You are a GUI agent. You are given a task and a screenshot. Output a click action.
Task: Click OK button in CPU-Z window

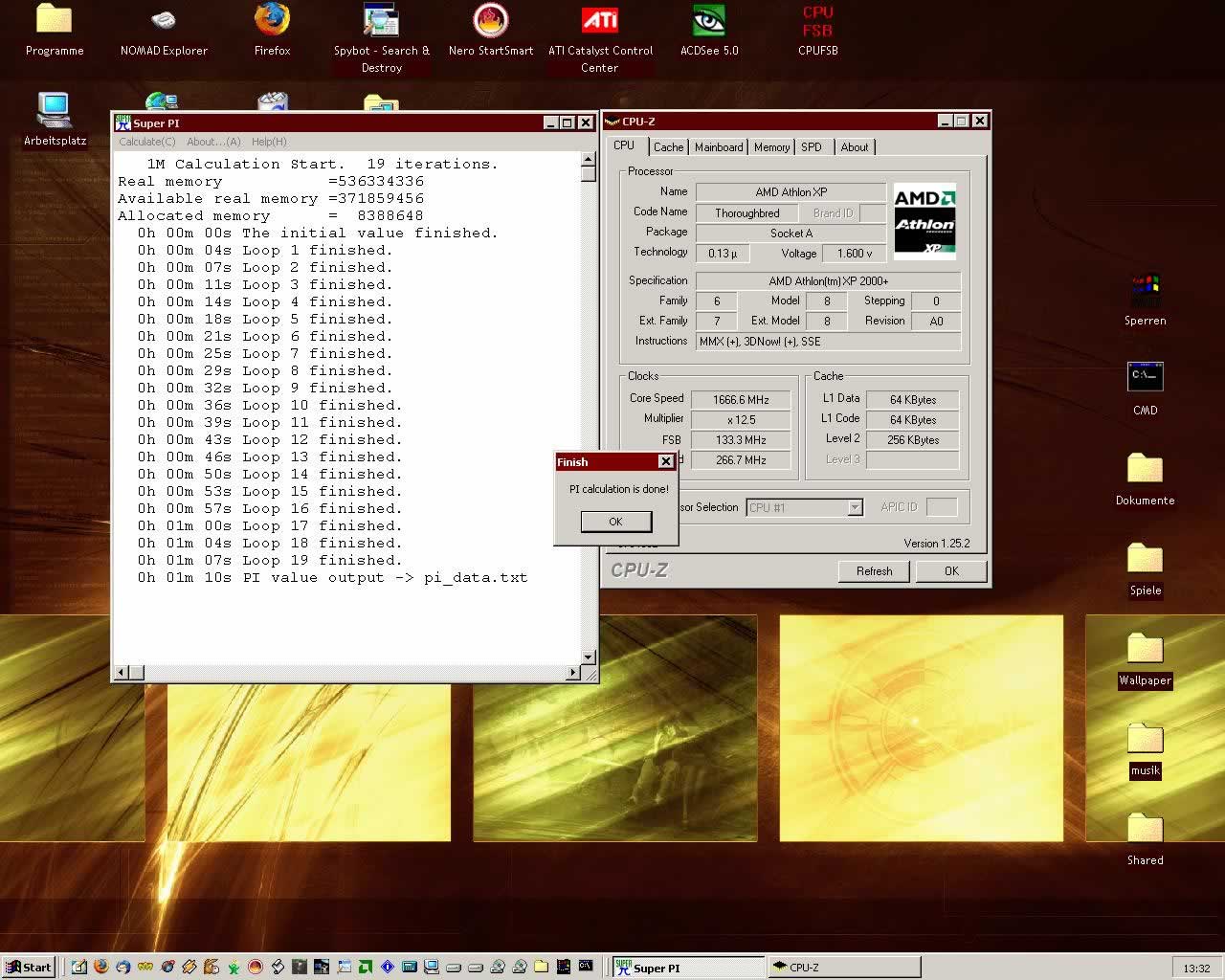(x=951, y=571)
